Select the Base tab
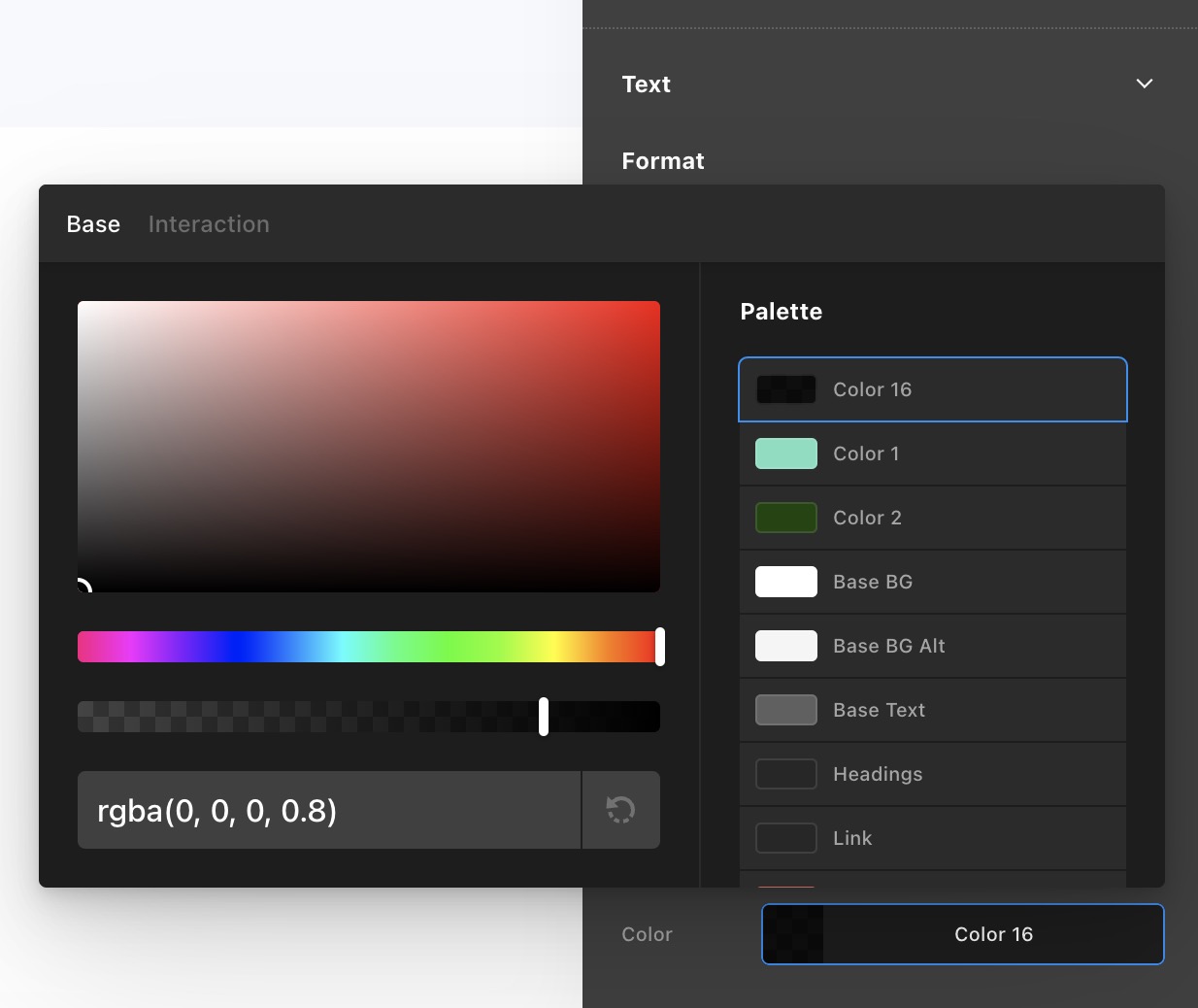The width and height of the screenshot is (1198, 1008). pos(93,224)
